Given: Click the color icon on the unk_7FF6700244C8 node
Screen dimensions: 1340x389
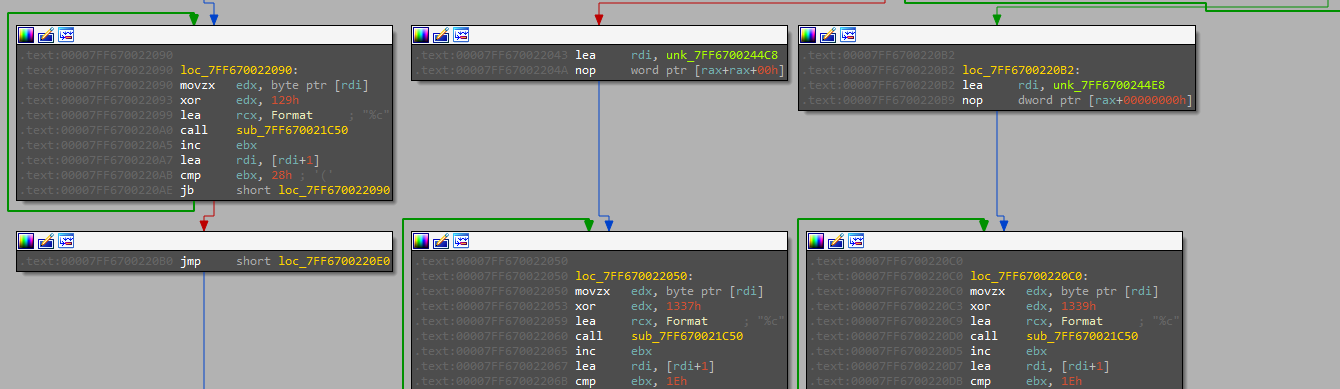Looking at the screenshot, I should 422,35.
